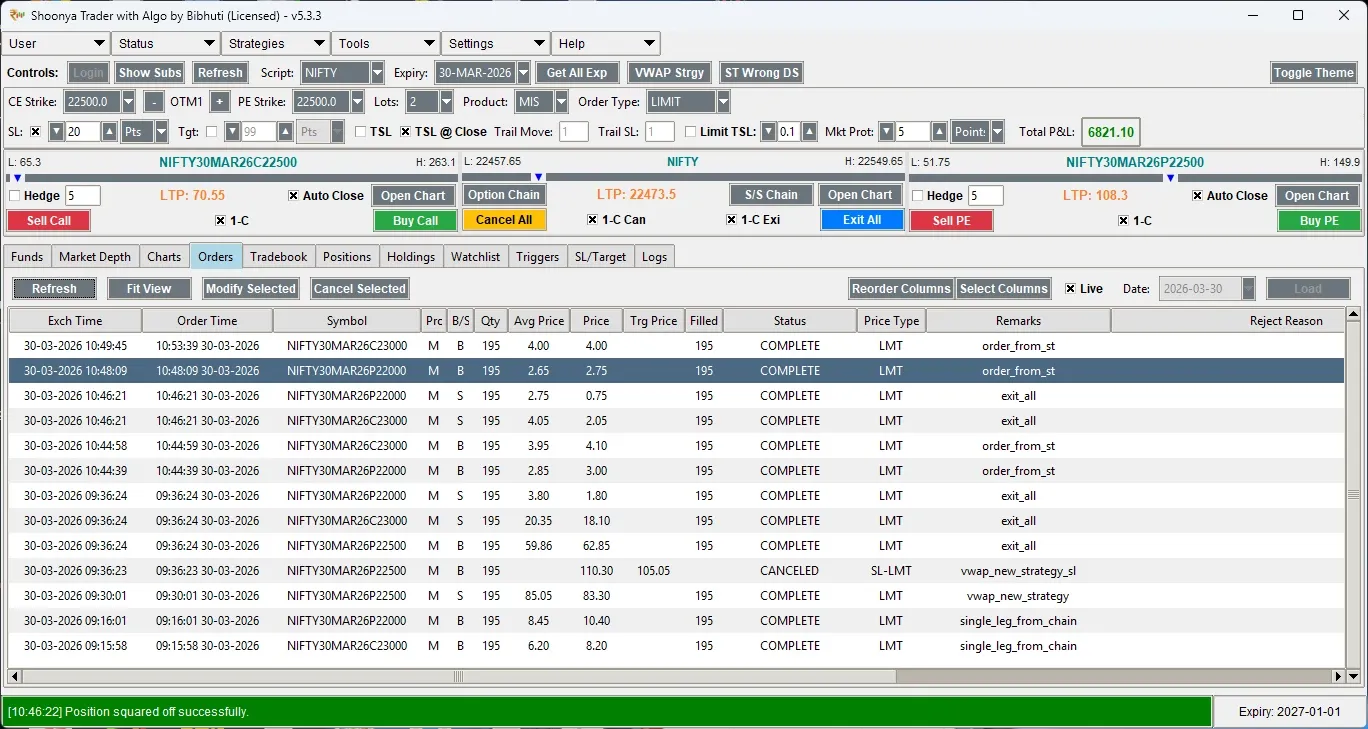This screenshot has height=729, width=1368.
Task: Click the plus button after OTM1
Action: 219,102
